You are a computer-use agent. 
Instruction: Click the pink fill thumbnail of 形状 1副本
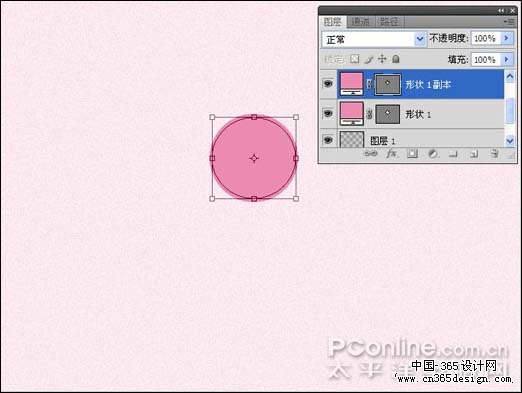point(351,84)
